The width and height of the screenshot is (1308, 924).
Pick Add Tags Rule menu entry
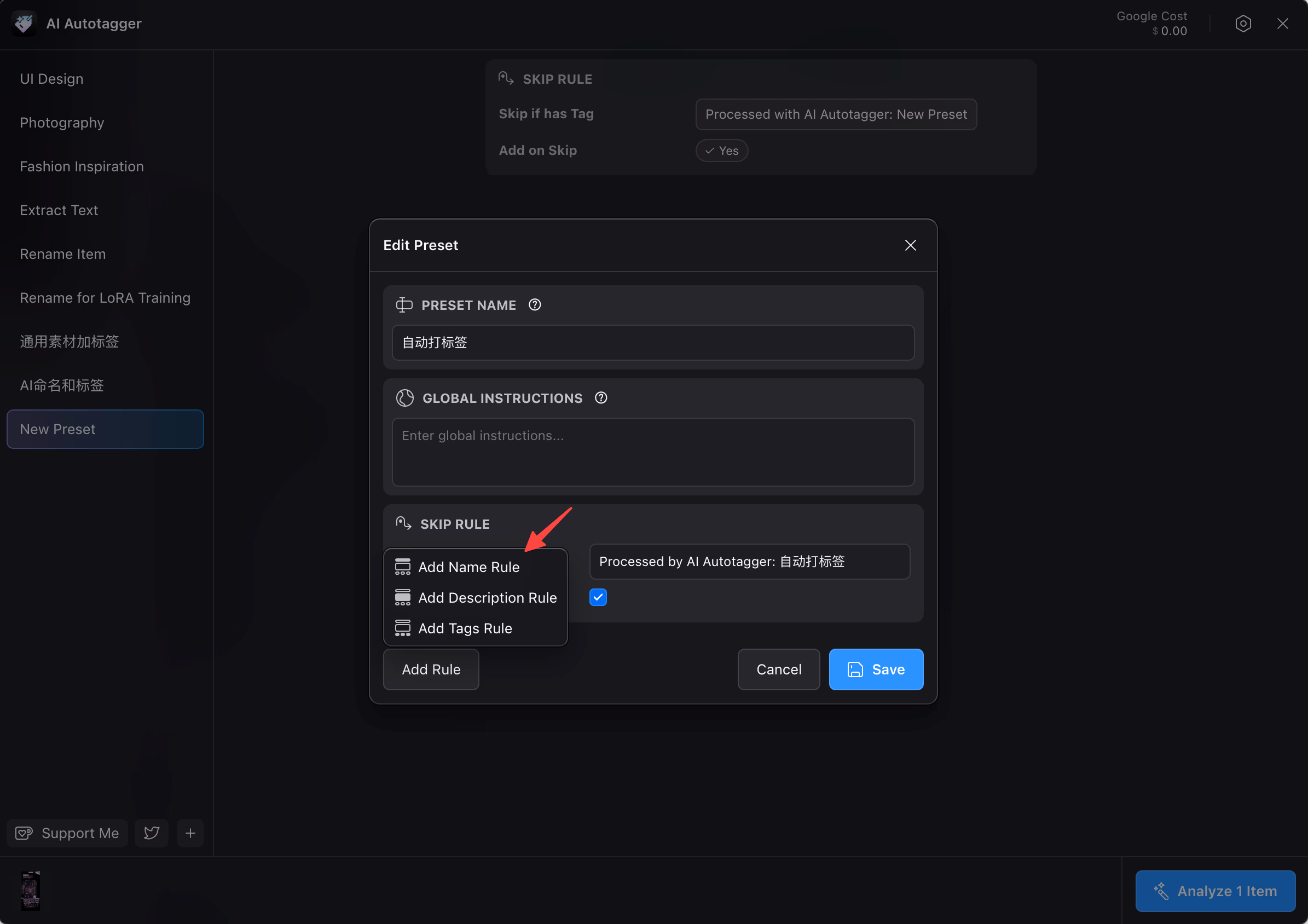click(465, 628)
